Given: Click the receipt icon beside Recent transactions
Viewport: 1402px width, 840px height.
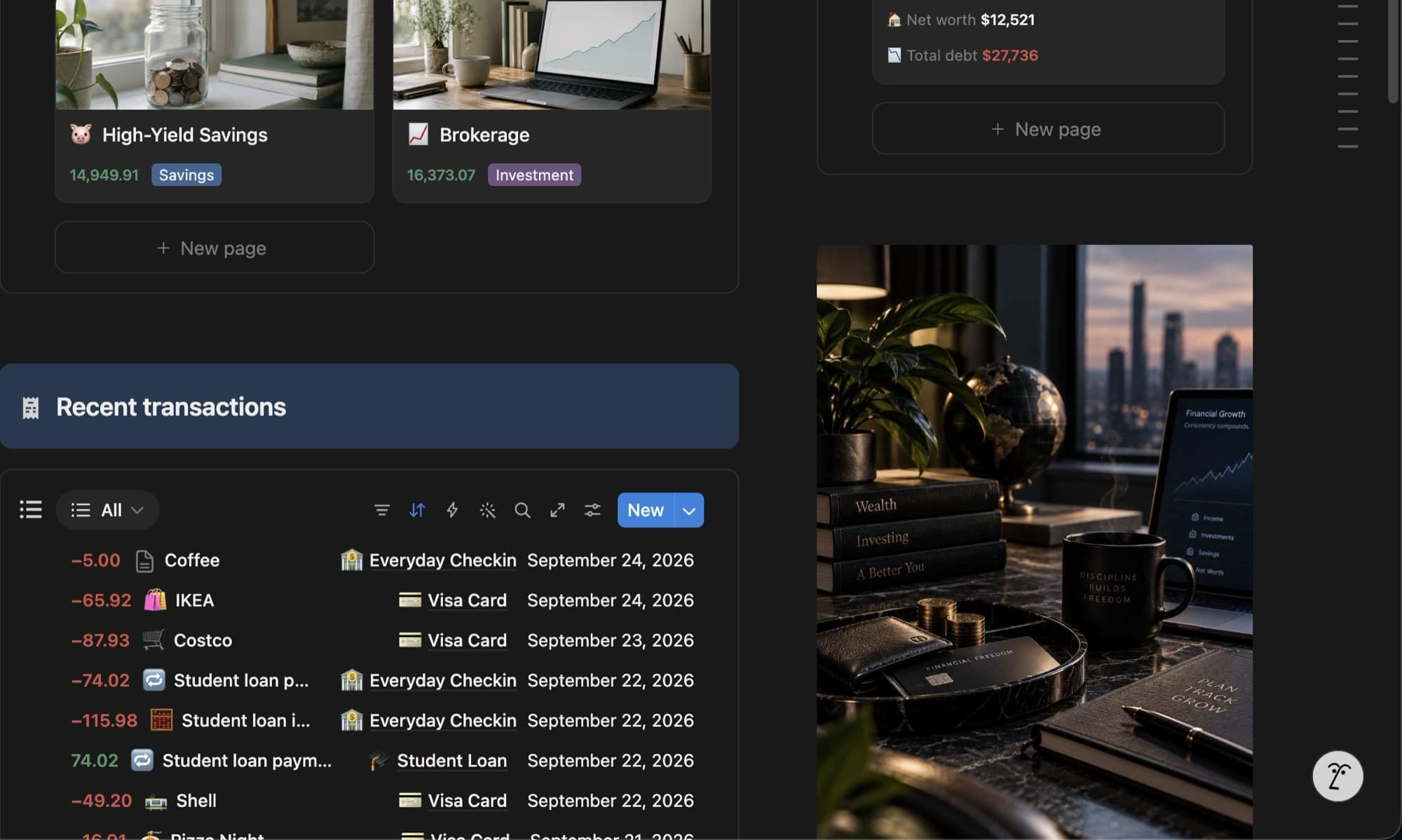Looking at the screenshot, I should [30, 407].
